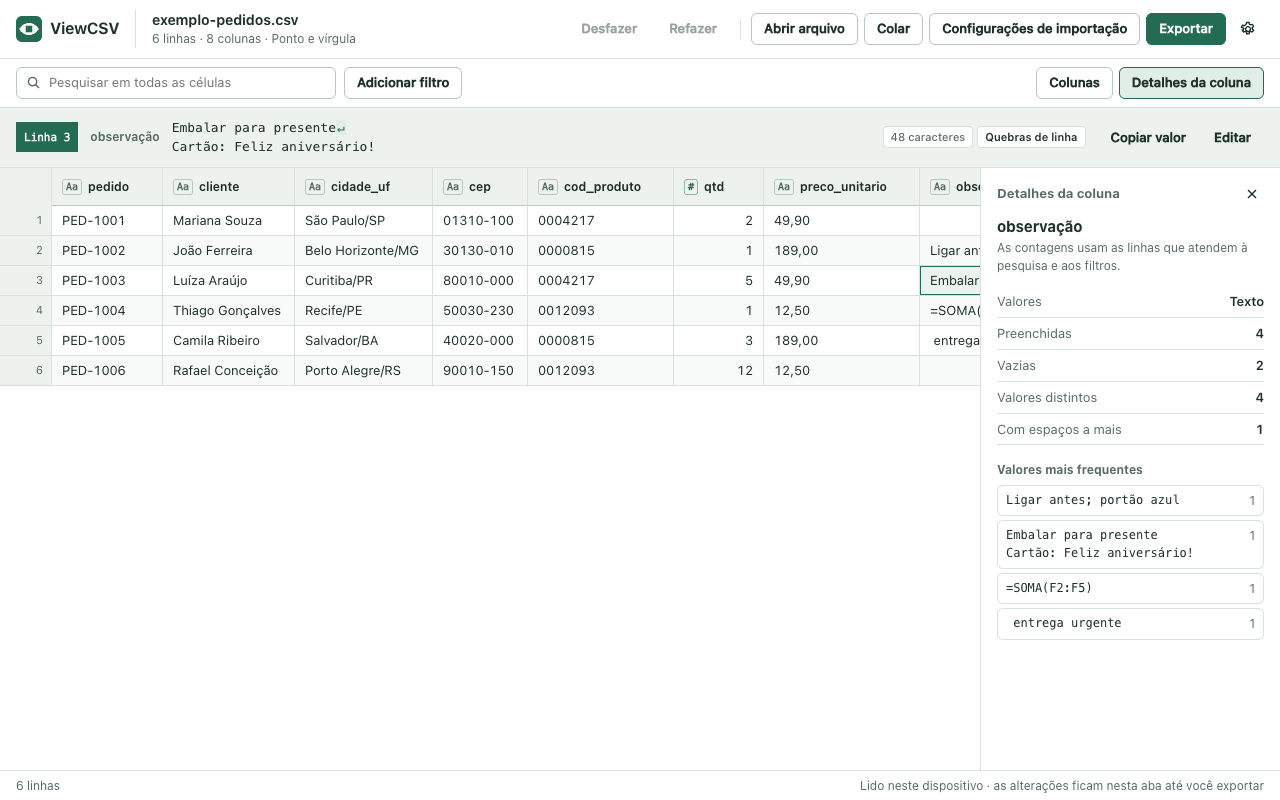Screen dimensions: 1280x800
Task: Click the ViewCSV eye logo icon
Action: click(29, 29)
